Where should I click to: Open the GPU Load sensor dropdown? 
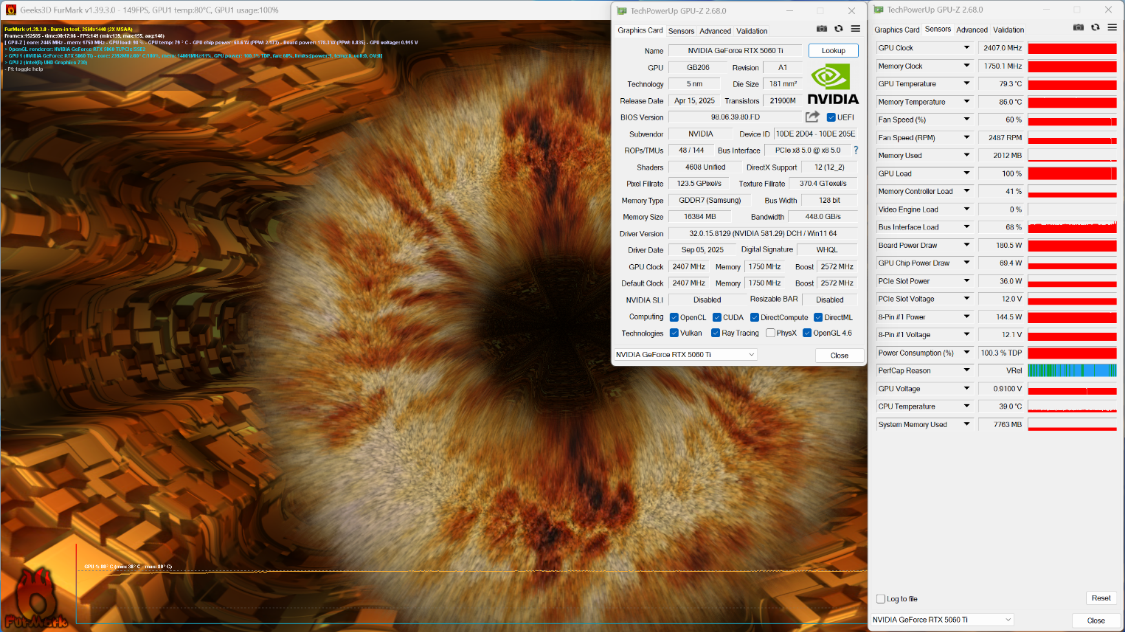966,174
